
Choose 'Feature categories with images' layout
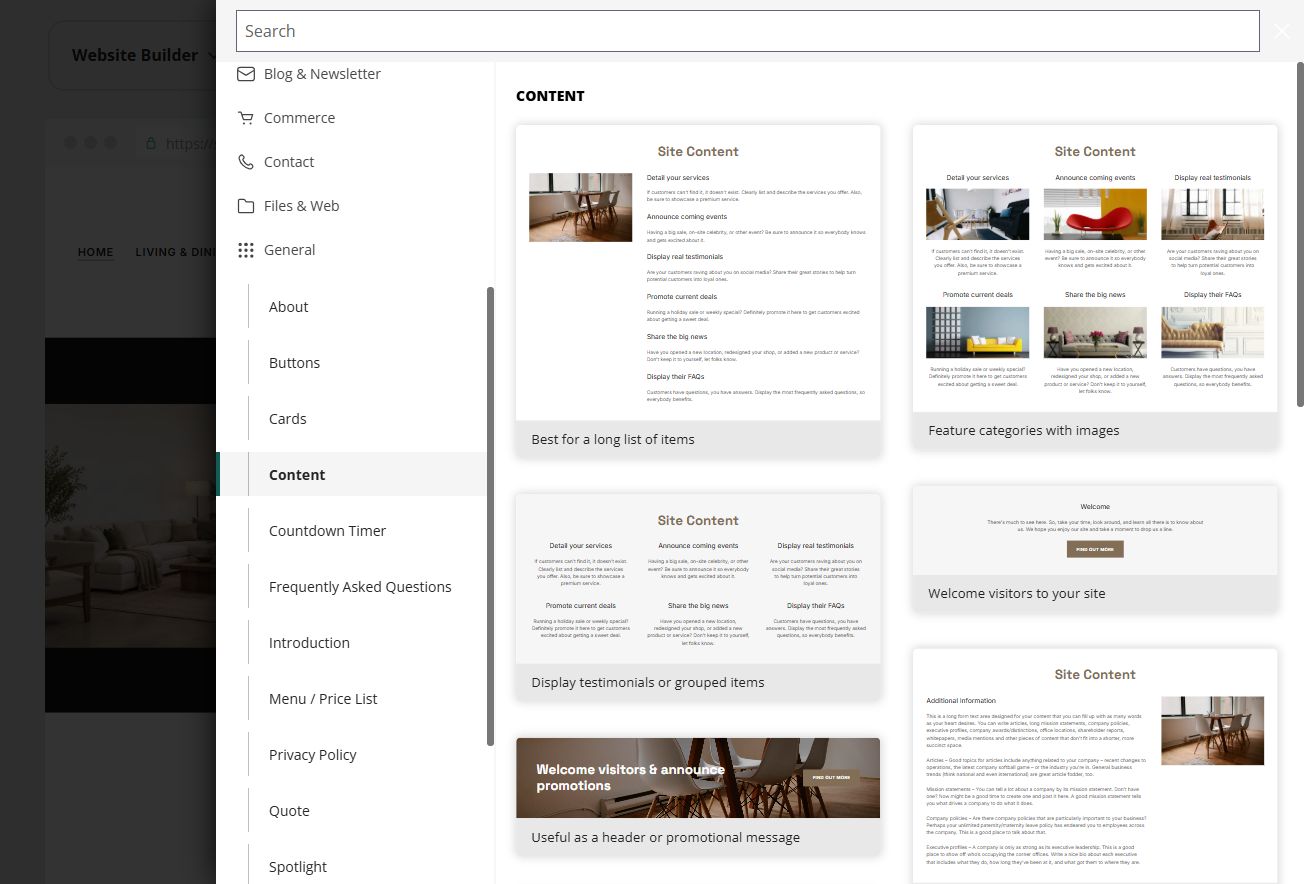[x=1095, y=287]
